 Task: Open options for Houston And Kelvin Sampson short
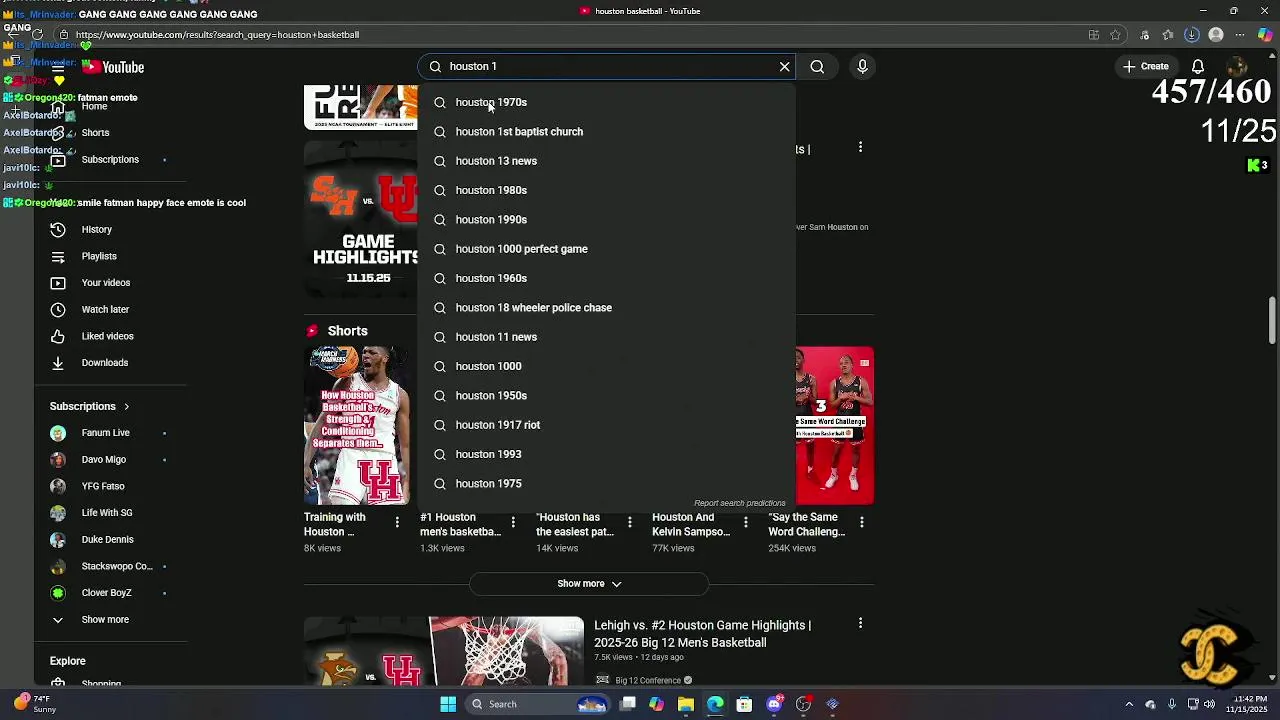pyautogui.click(x=745, y=522)
